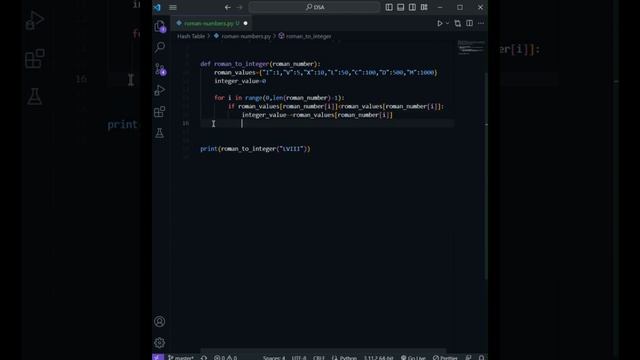Click line number 16 in gutter
Viewport: 640px width, 360px height.
click(x=186, y=123)
